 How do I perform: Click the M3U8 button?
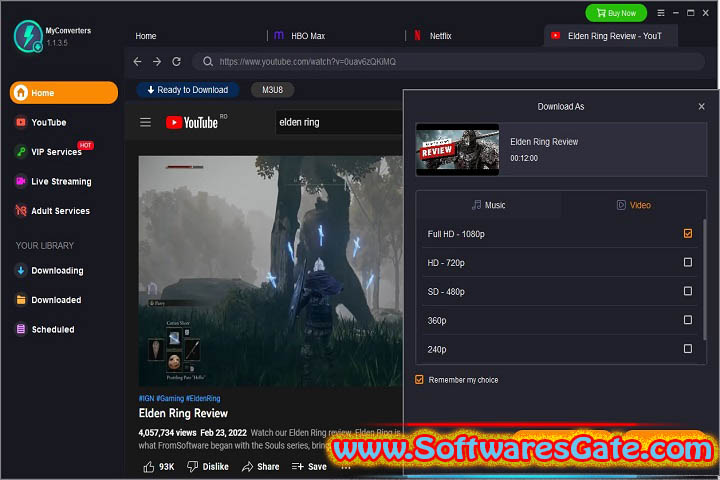click(272, 90)
